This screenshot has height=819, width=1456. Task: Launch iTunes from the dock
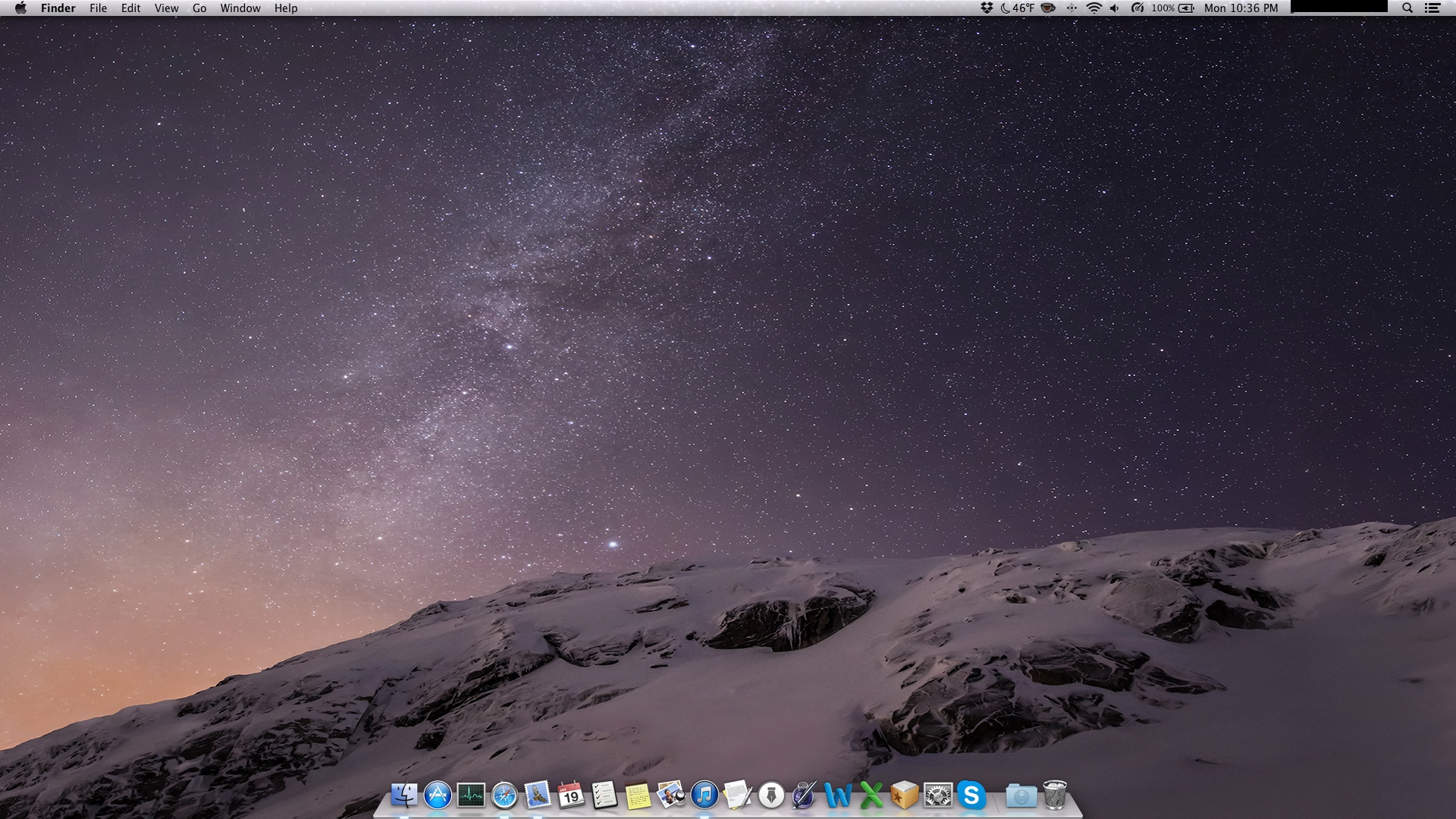(704, 795)
